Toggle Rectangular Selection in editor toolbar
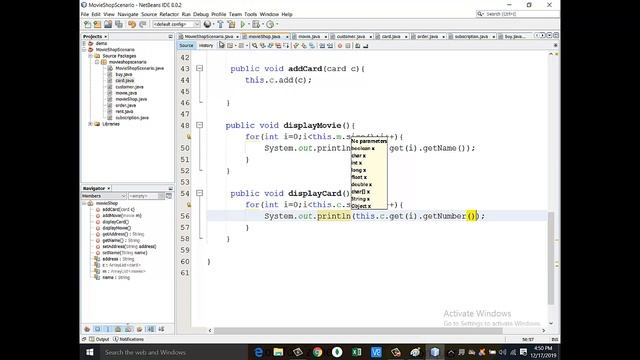This screenshot has width=640, height=360. click(x=286, y=46)
